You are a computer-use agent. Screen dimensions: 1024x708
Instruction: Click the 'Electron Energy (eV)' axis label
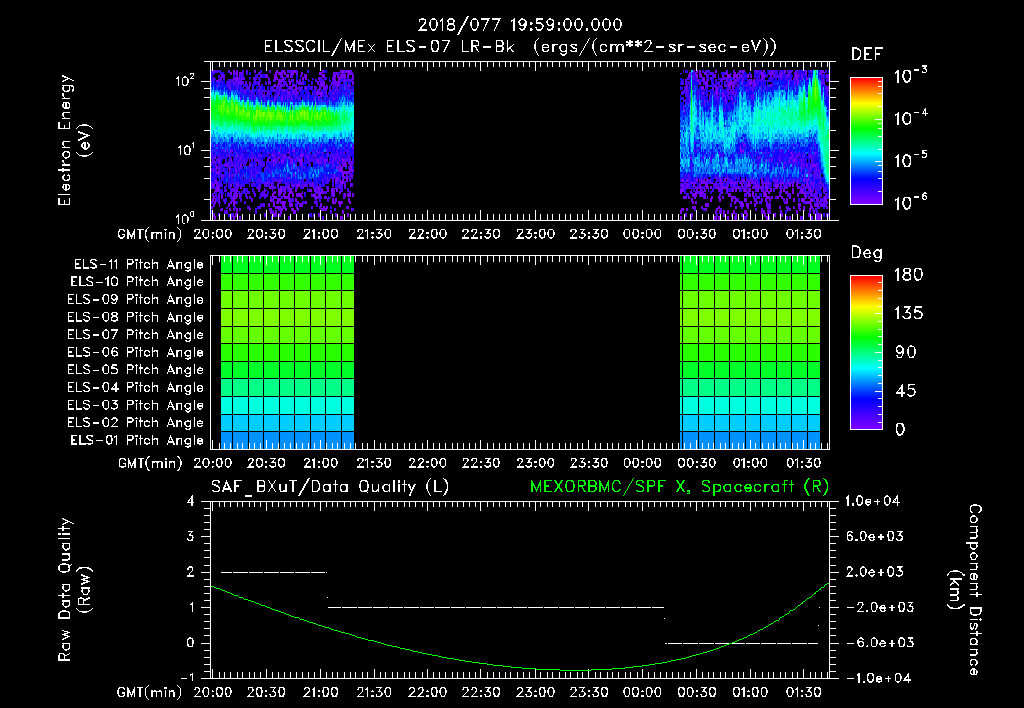tap(74, 140)
